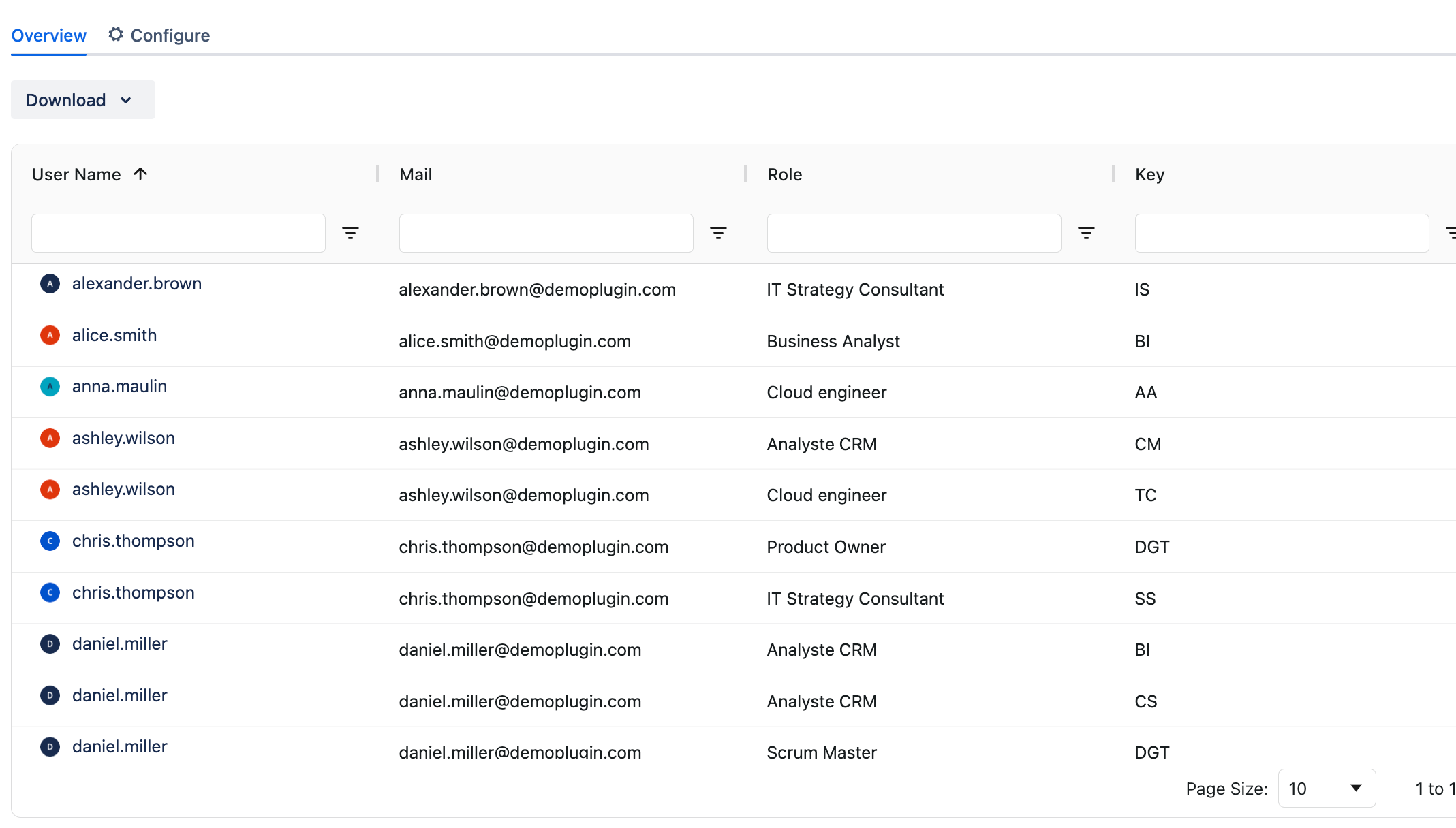Expand the Download dropdown
This screenshot has width=1456, height=828.
point(82,100)
